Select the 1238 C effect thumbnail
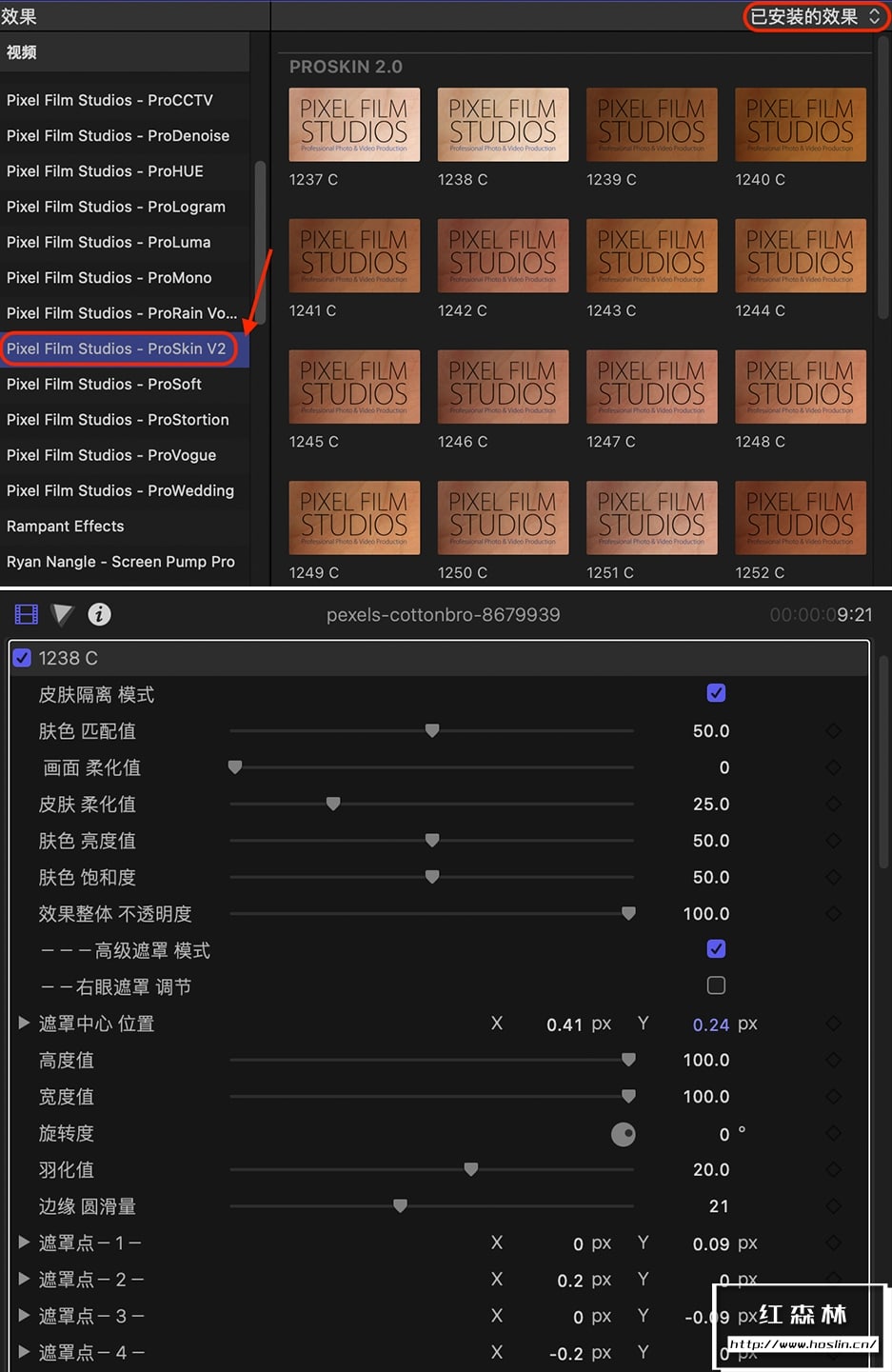The height and width of the screenshot is (1372, 892). point(503,125)
